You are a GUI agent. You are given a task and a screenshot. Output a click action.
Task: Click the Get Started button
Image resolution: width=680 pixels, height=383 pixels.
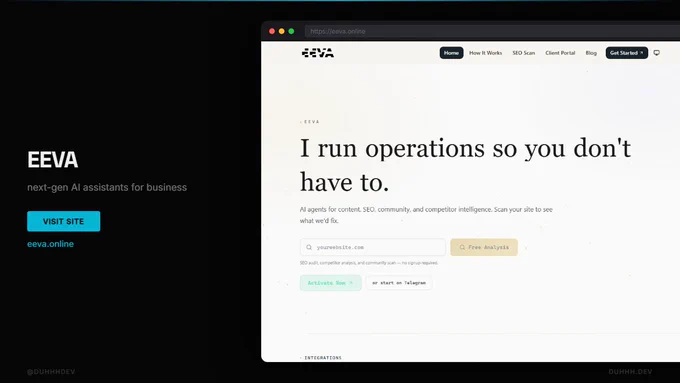click(627, 53)
